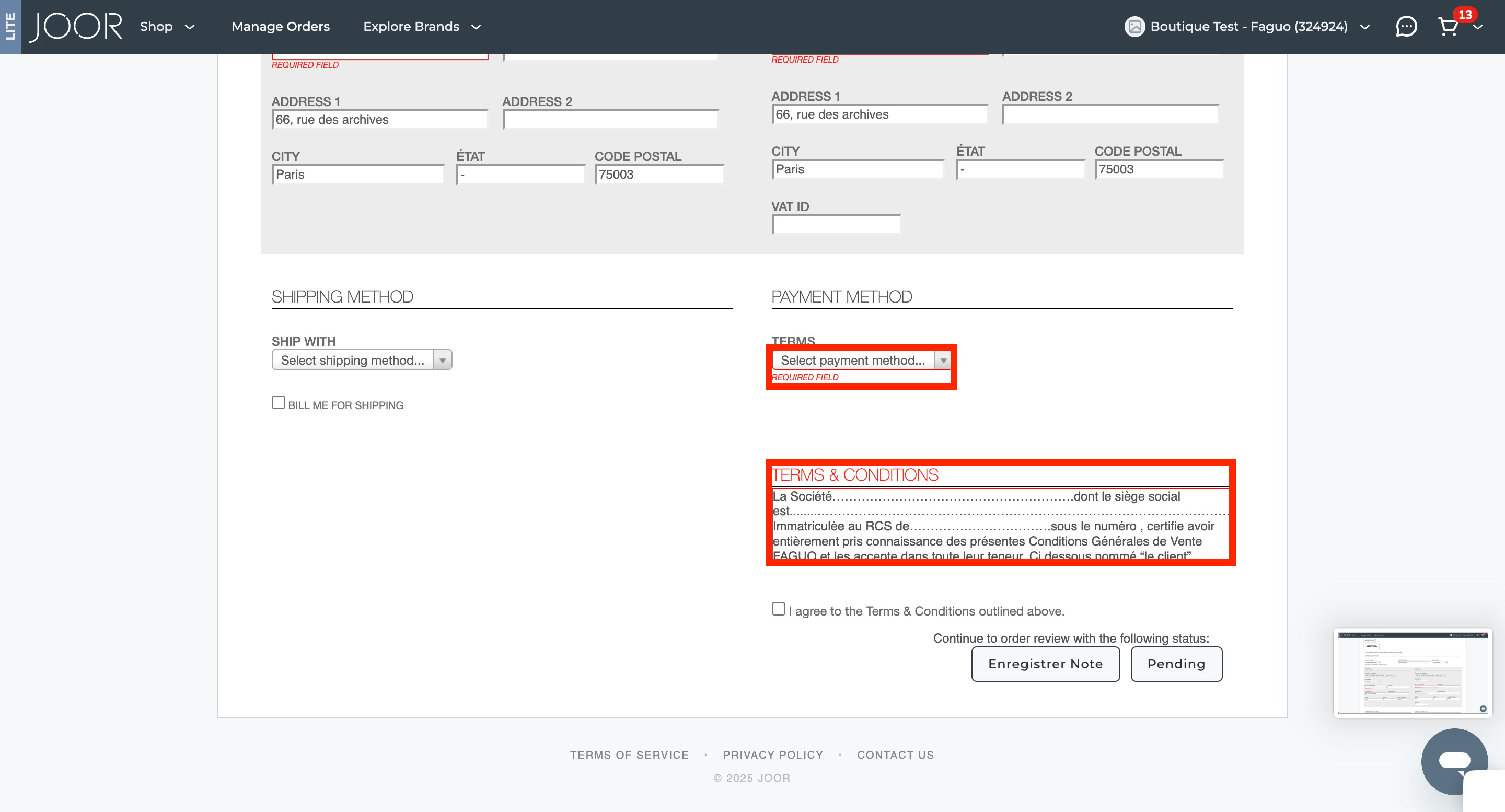
Task: Open the support chat launcher bubble
Action: coord(1454,761)
